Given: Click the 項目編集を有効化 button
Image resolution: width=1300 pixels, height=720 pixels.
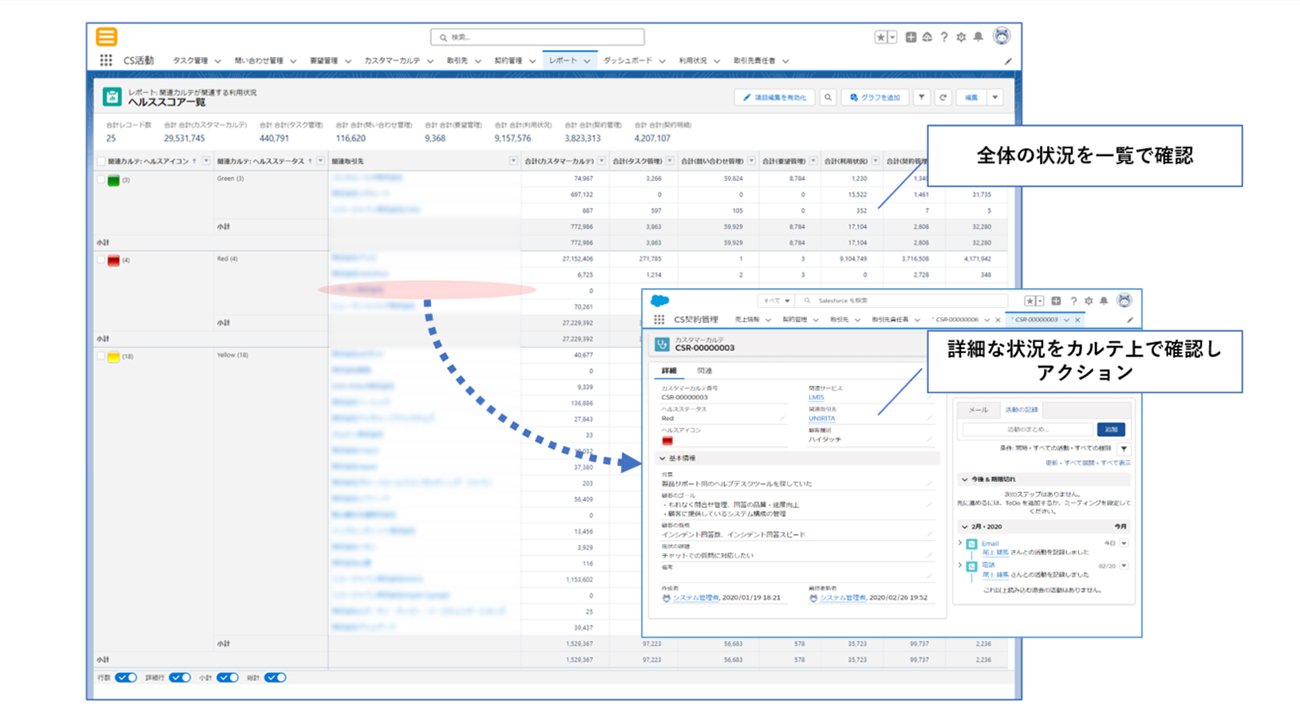Looking at the screenshot, I should pyautogui.click(x=774, y=97).
